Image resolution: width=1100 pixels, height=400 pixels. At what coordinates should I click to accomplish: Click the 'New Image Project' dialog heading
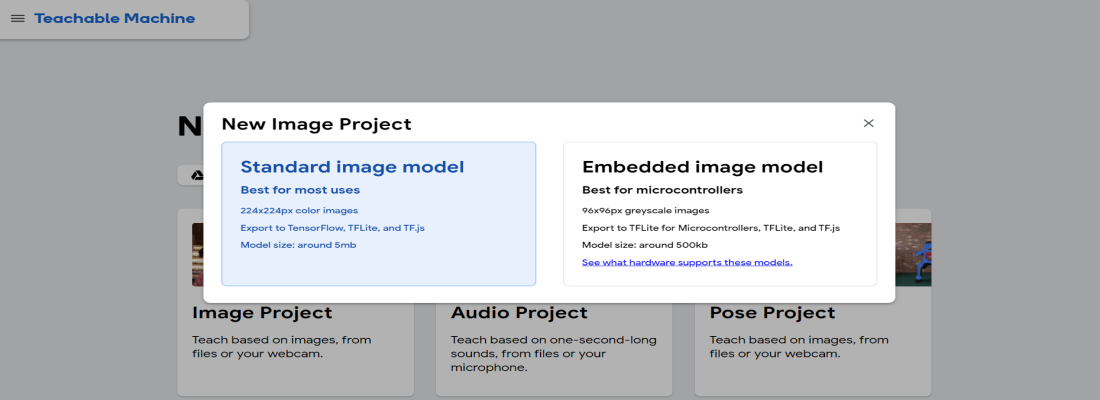(316, 125)
